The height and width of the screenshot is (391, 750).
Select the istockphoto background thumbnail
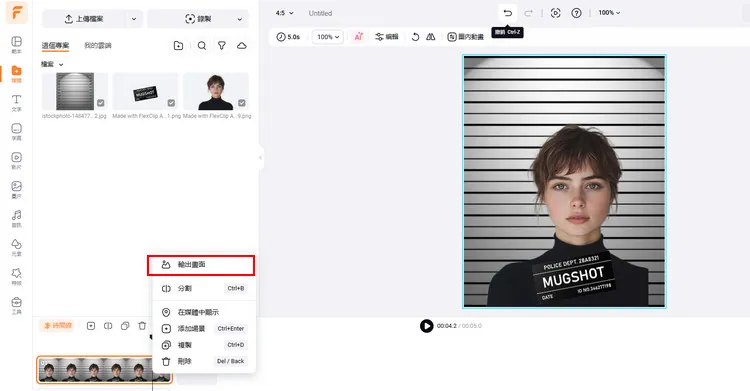point(75,91)
